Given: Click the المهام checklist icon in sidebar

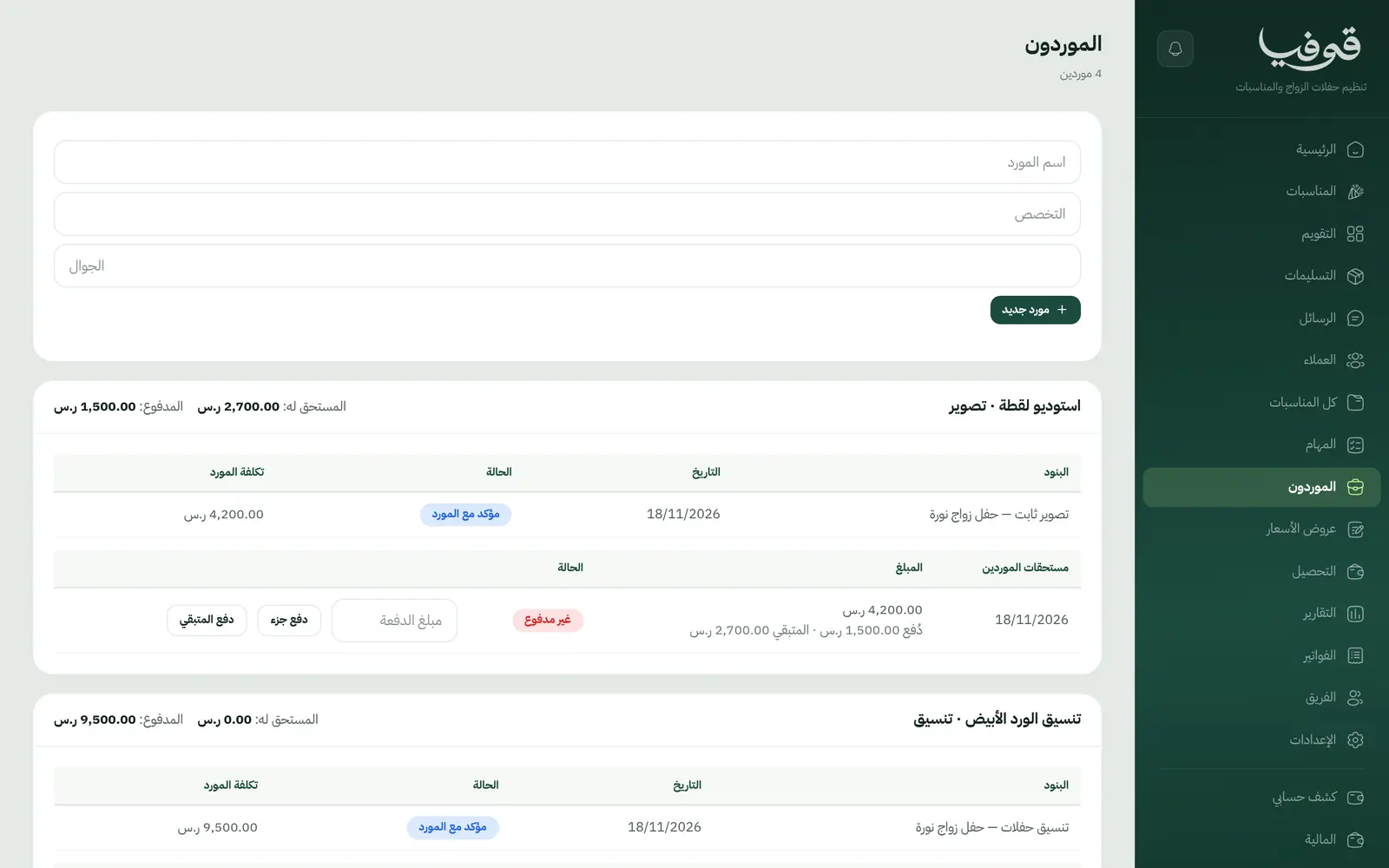Looking at the screenshot, I should 1355,445.
